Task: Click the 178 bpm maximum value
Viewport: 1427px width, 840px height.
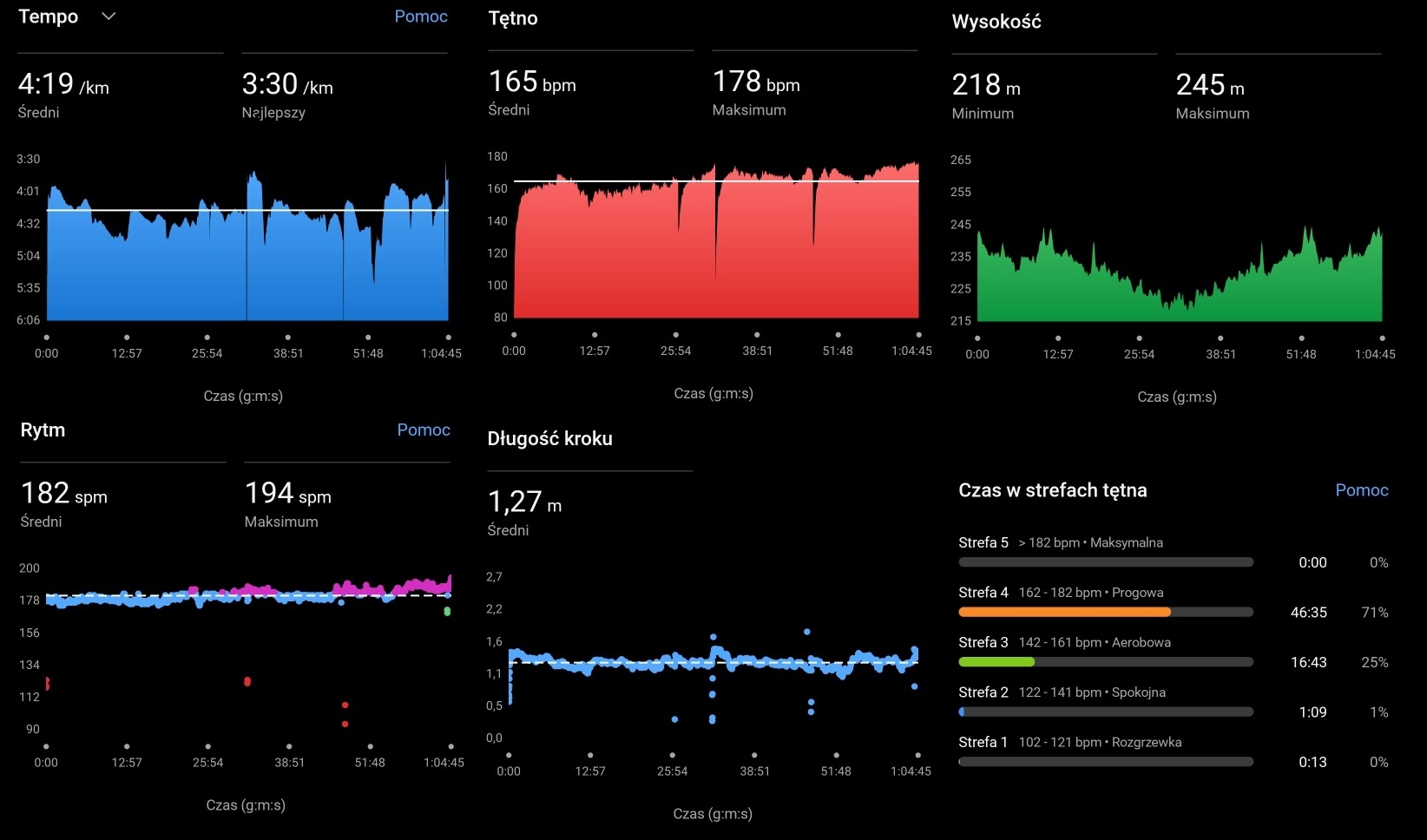Action: [x=755, y=82]
